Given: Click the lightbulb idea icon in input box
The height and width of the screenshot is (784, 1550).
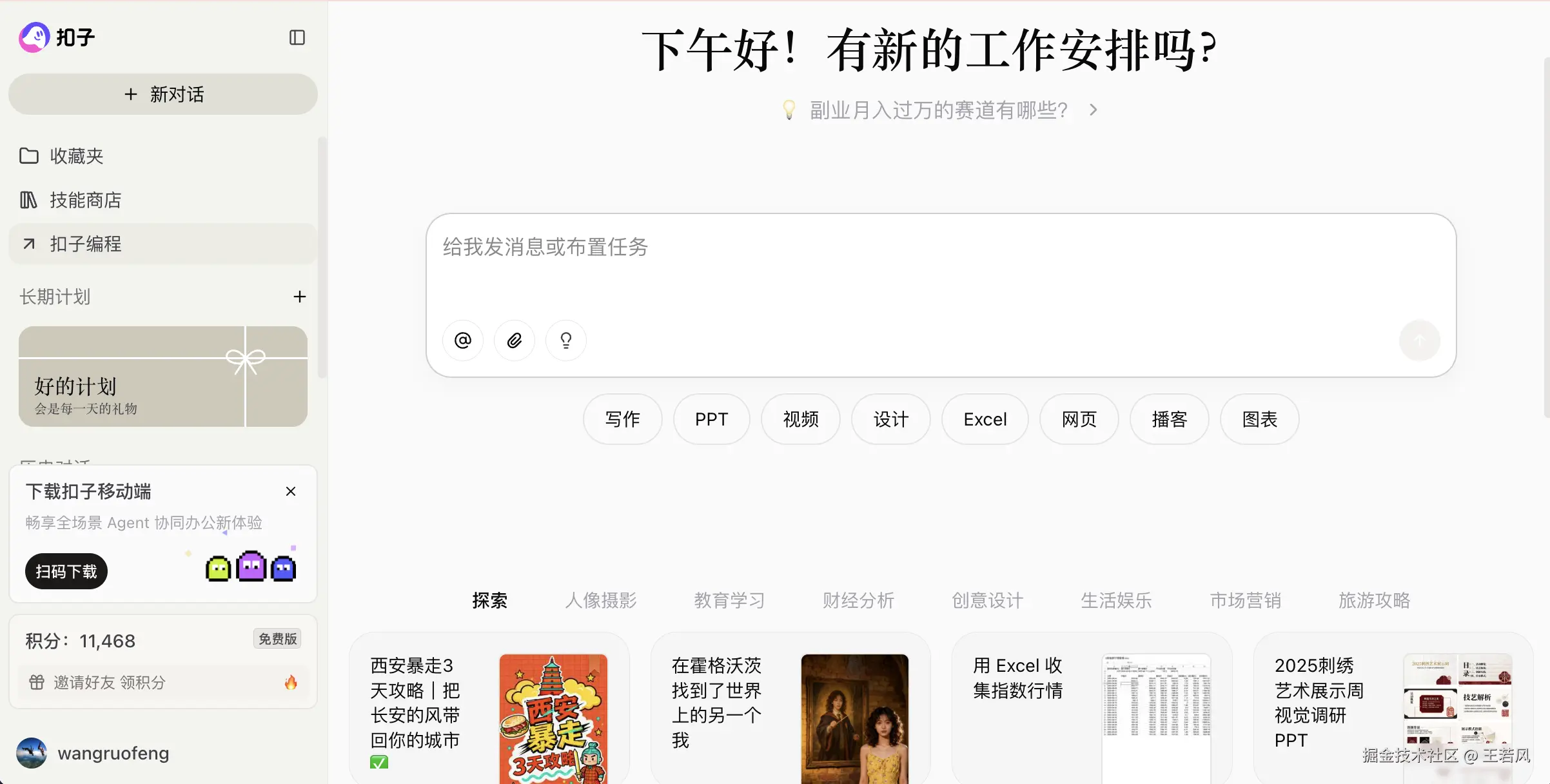Looking at the screenshot, I should click(565, 340).
